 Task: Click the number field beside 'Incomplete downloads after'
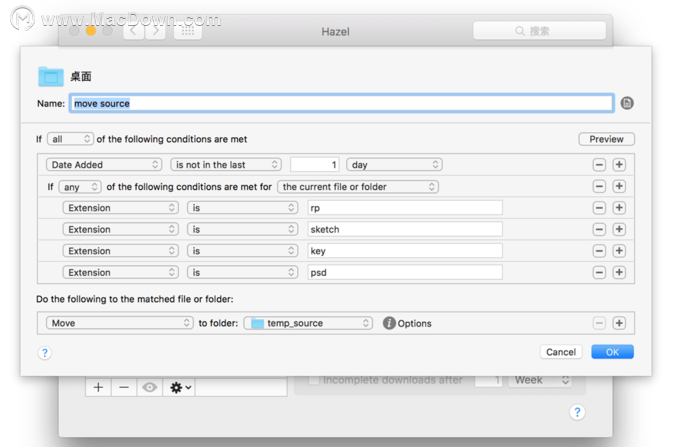488,380
